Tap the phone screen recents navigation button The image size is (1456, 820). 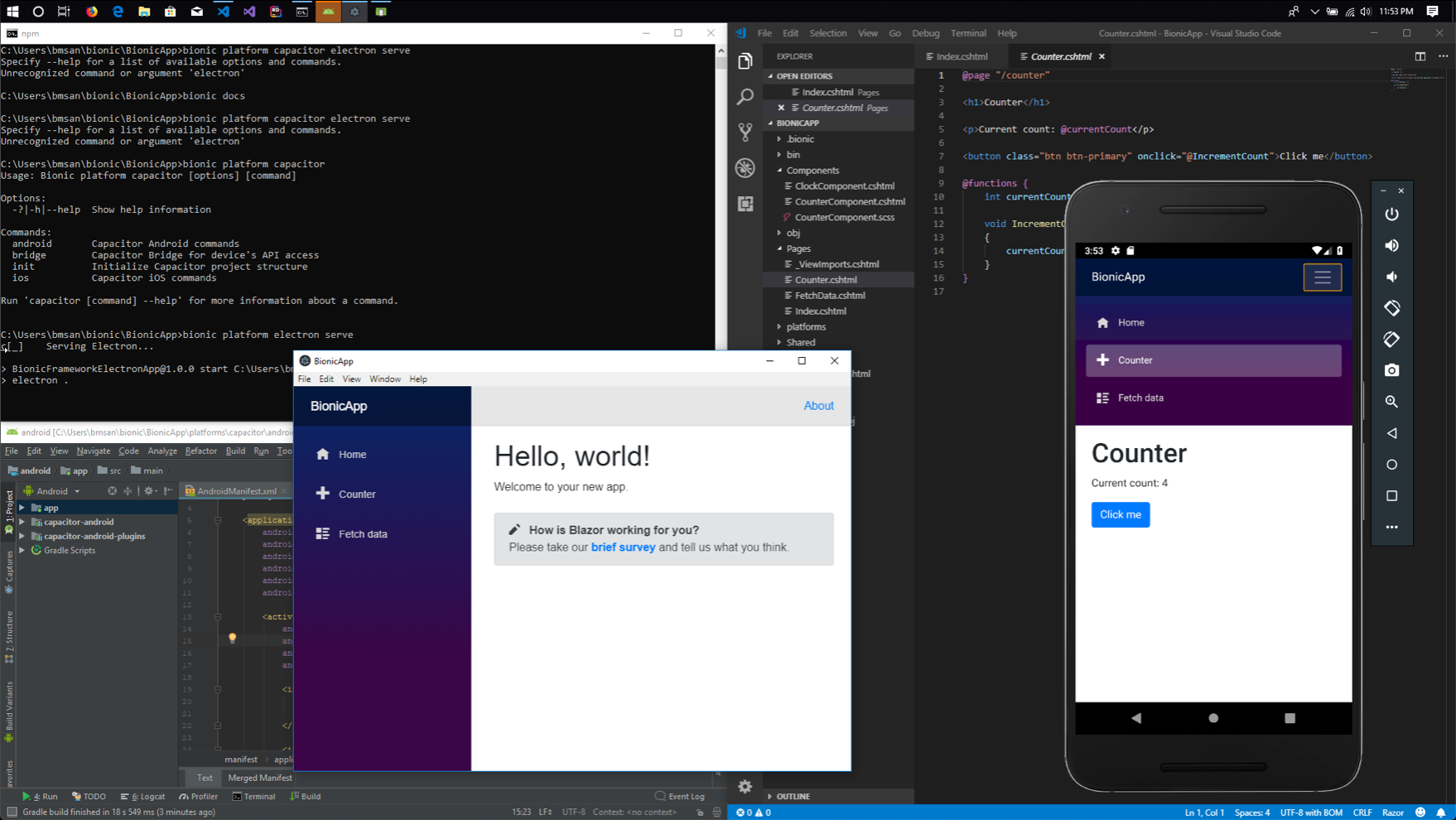(1290, 718)
